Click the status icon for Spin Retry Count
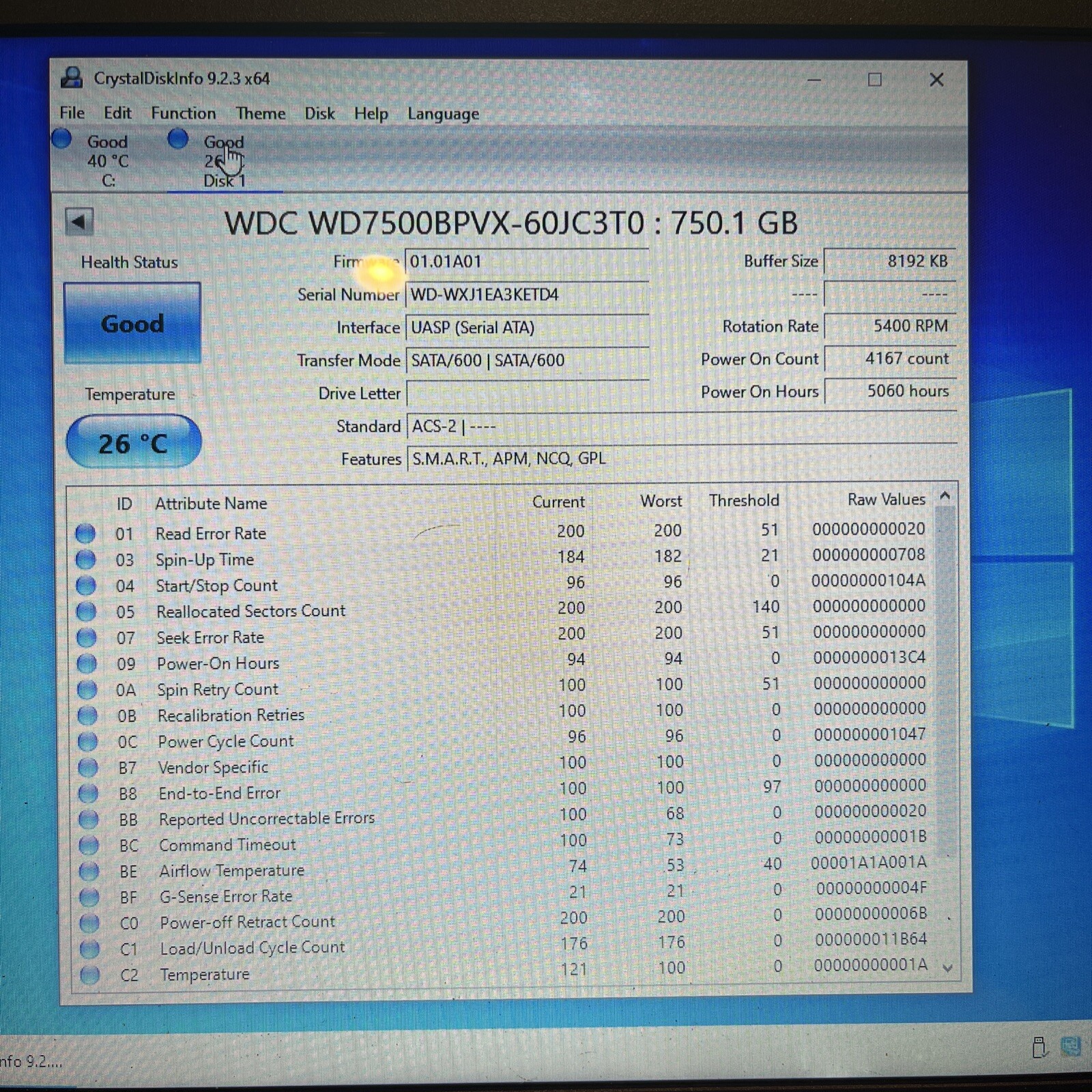 pos(87,690)
